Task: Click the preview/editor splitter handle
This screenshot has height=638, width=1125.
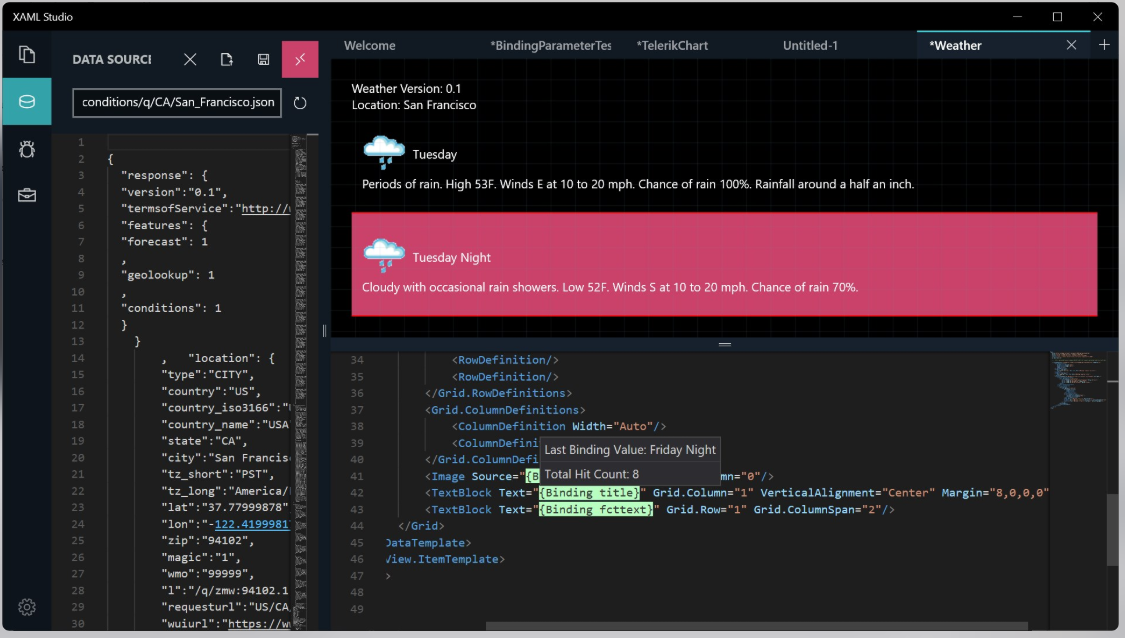Action: coord(725,344)
